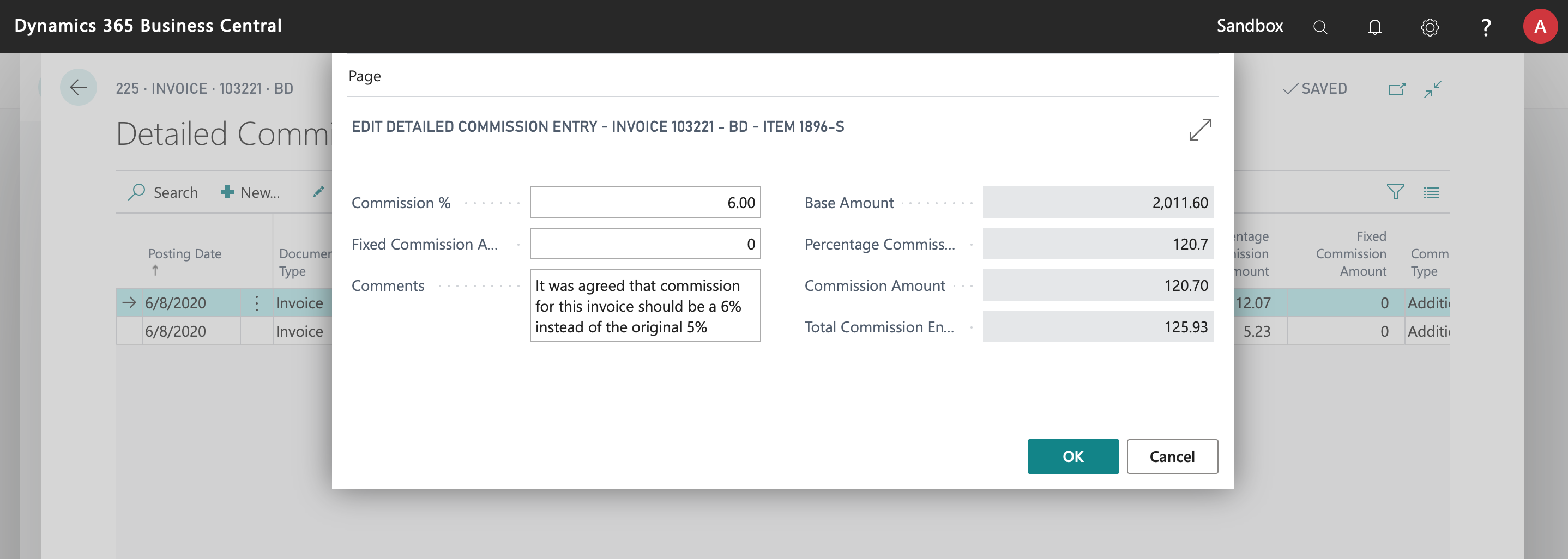
Task: Open row menu for first 6/8/2020 entry
Action: 256,303
